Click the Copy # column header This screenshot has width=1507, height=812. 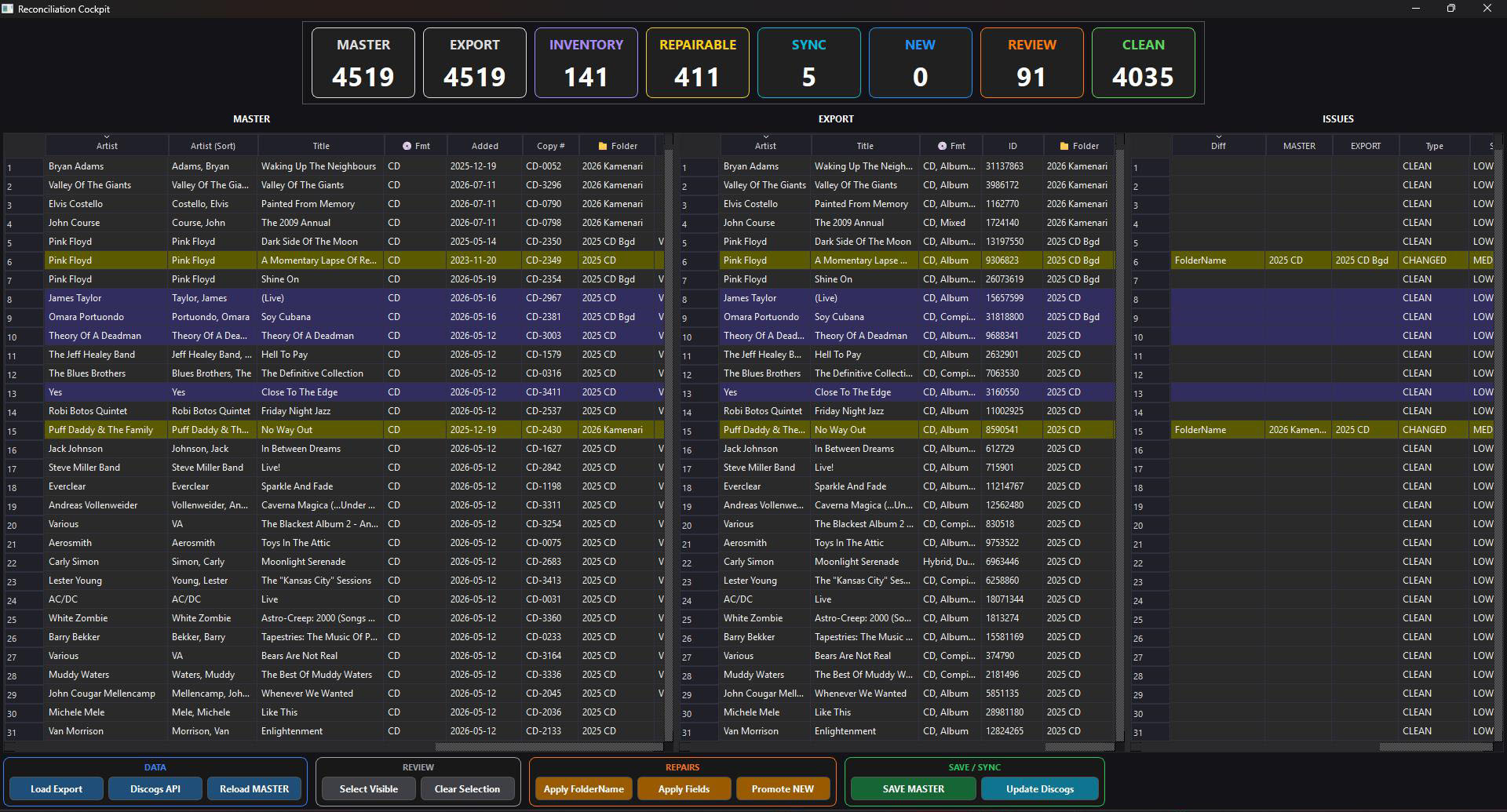[550, 146]
